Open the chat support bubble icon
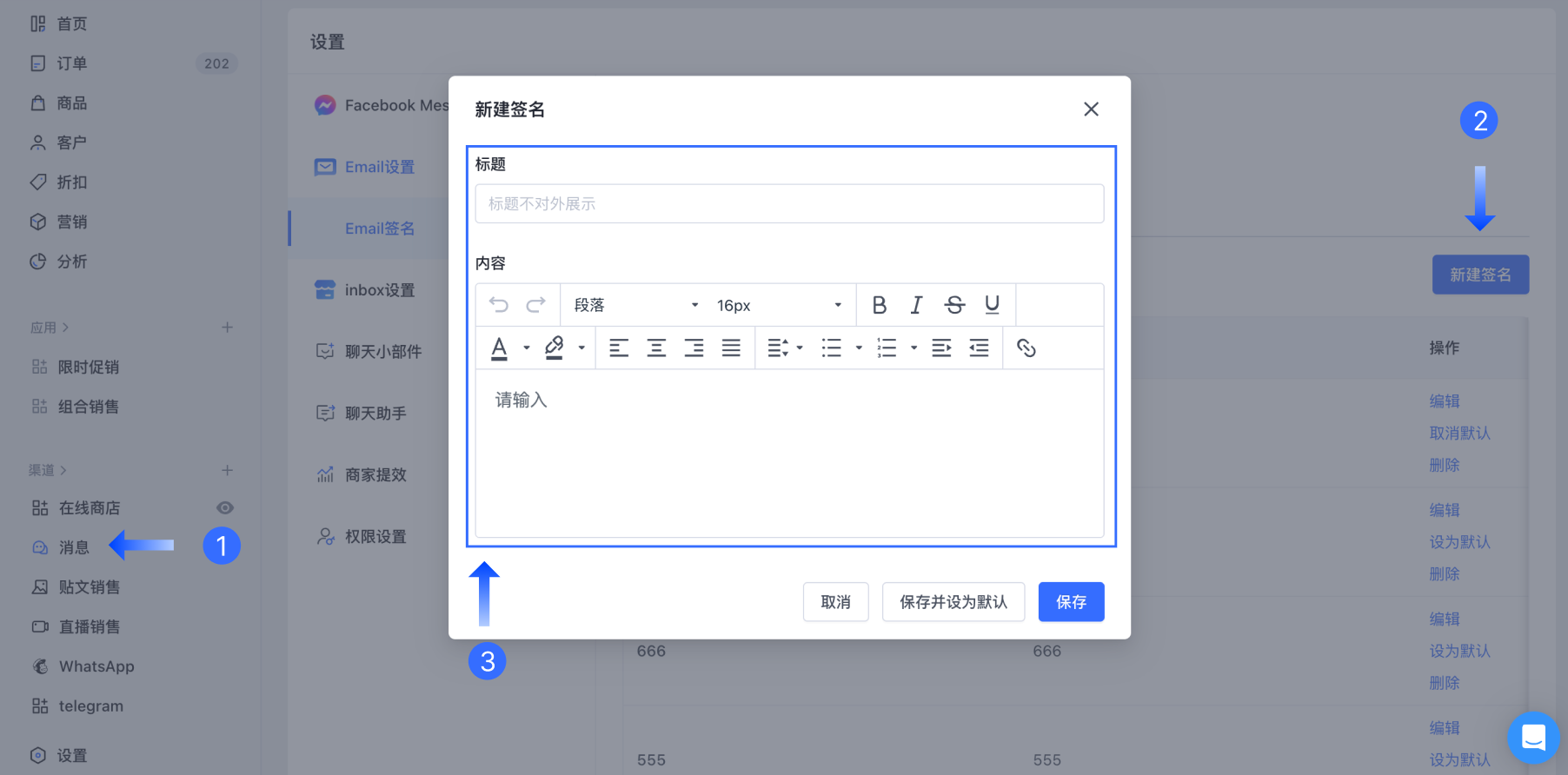 (1534, 738)
